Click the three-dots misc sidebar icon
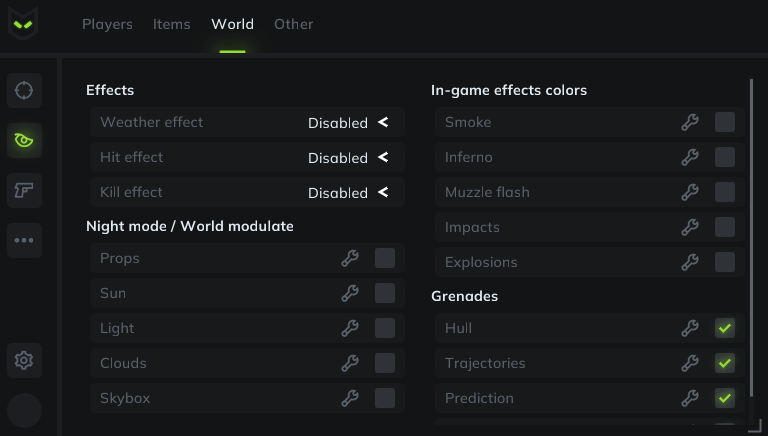768x436 pixels. 24,240
